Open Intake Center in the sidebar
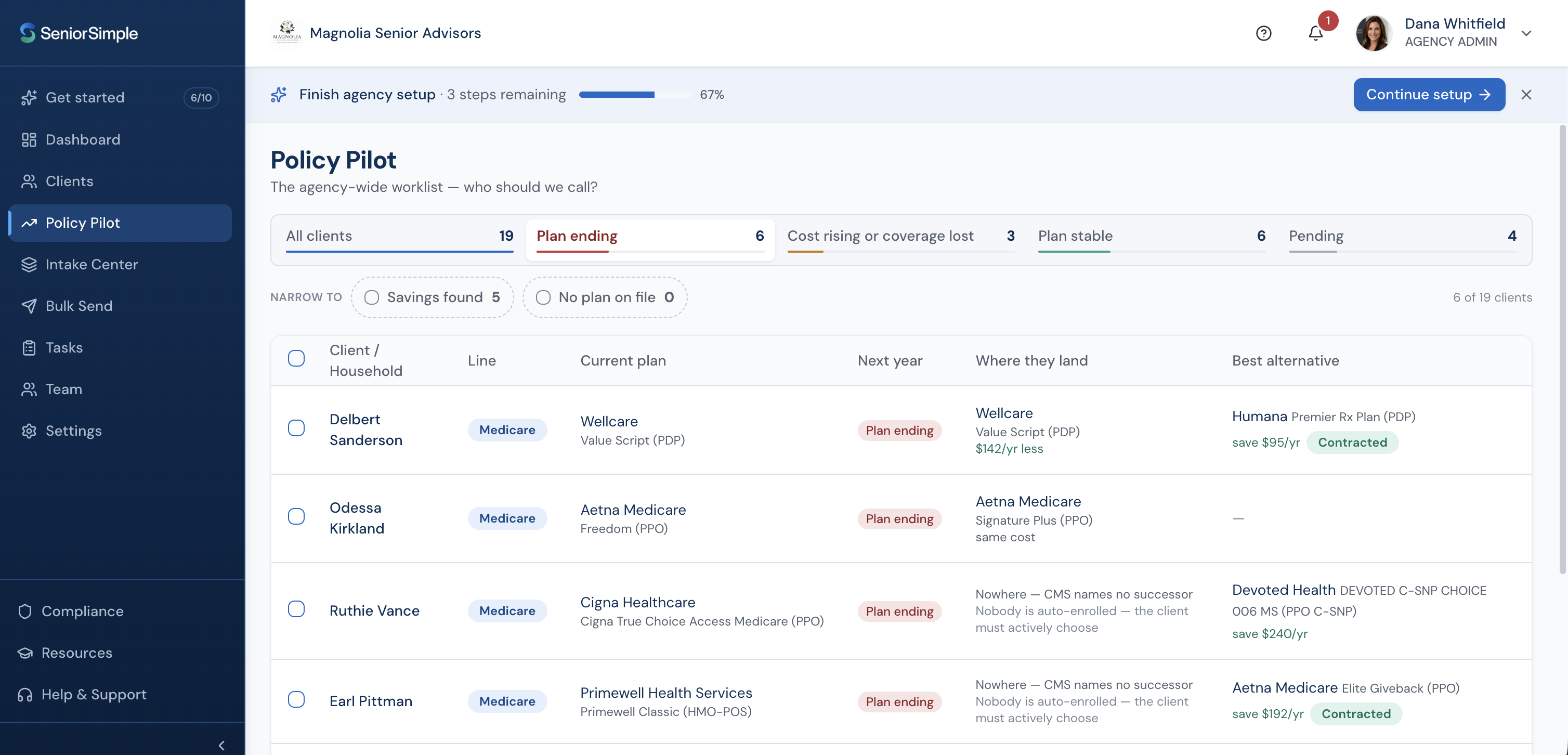1568x755 pixels. pos(121,264)
